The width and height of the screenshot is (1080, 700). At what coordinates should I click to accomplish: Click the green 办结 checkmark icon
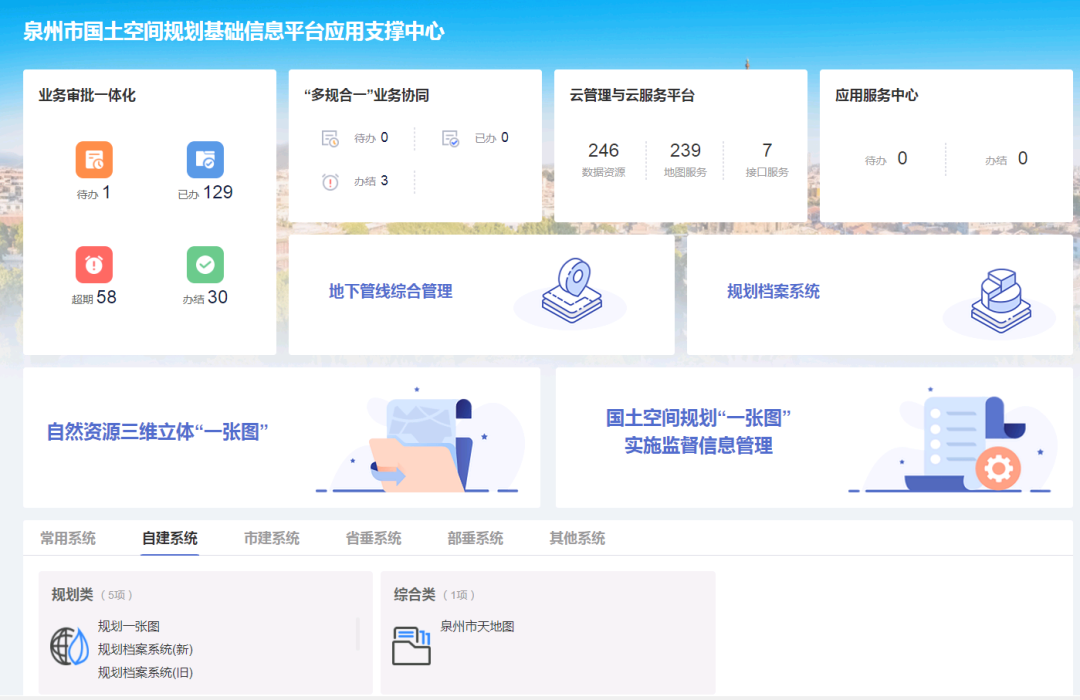coord(205,264)
